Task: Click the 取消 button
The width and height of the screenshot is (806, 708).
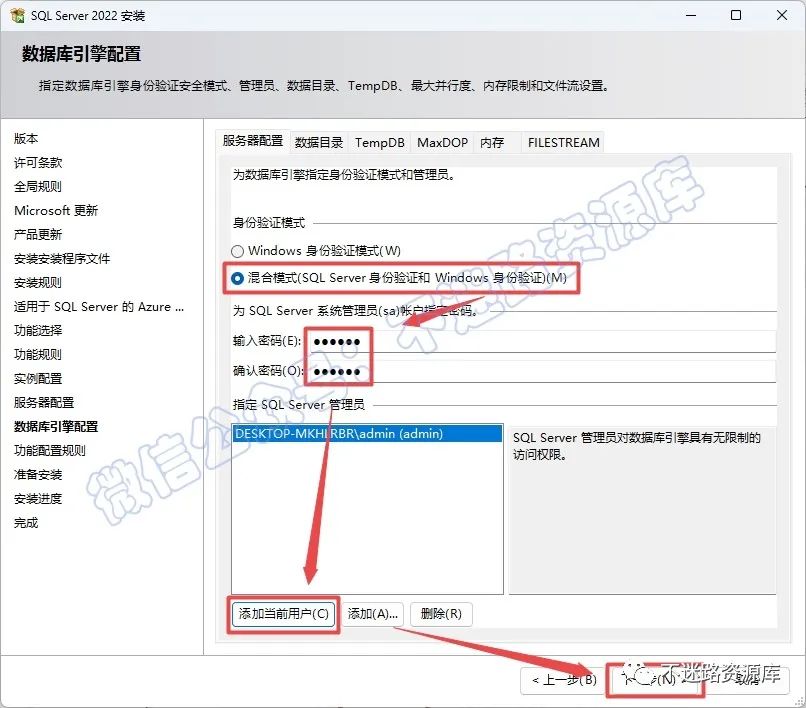Action: point(747,680)
